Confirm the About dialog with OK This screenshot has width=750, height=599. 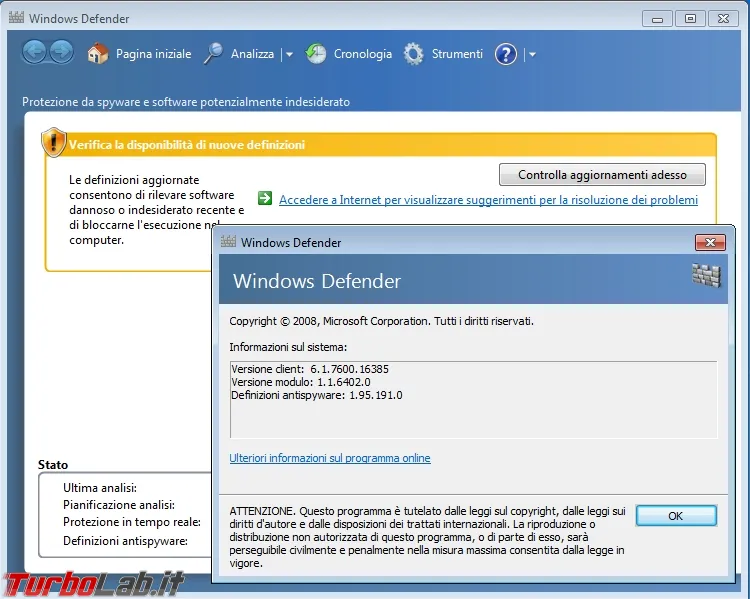tap(676, 516)
